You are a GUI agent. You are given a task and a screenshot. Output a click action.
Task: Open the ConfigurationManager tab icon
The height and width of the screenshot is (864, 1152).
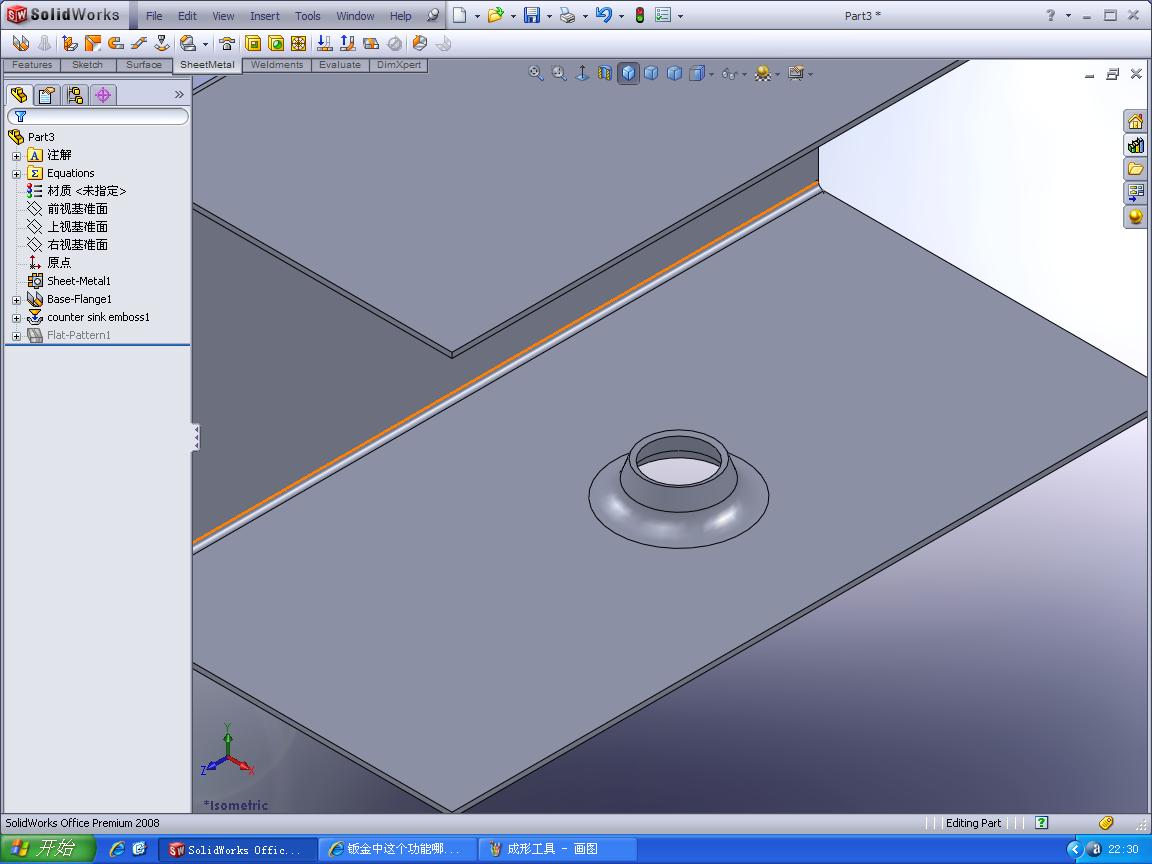[75, 95]
